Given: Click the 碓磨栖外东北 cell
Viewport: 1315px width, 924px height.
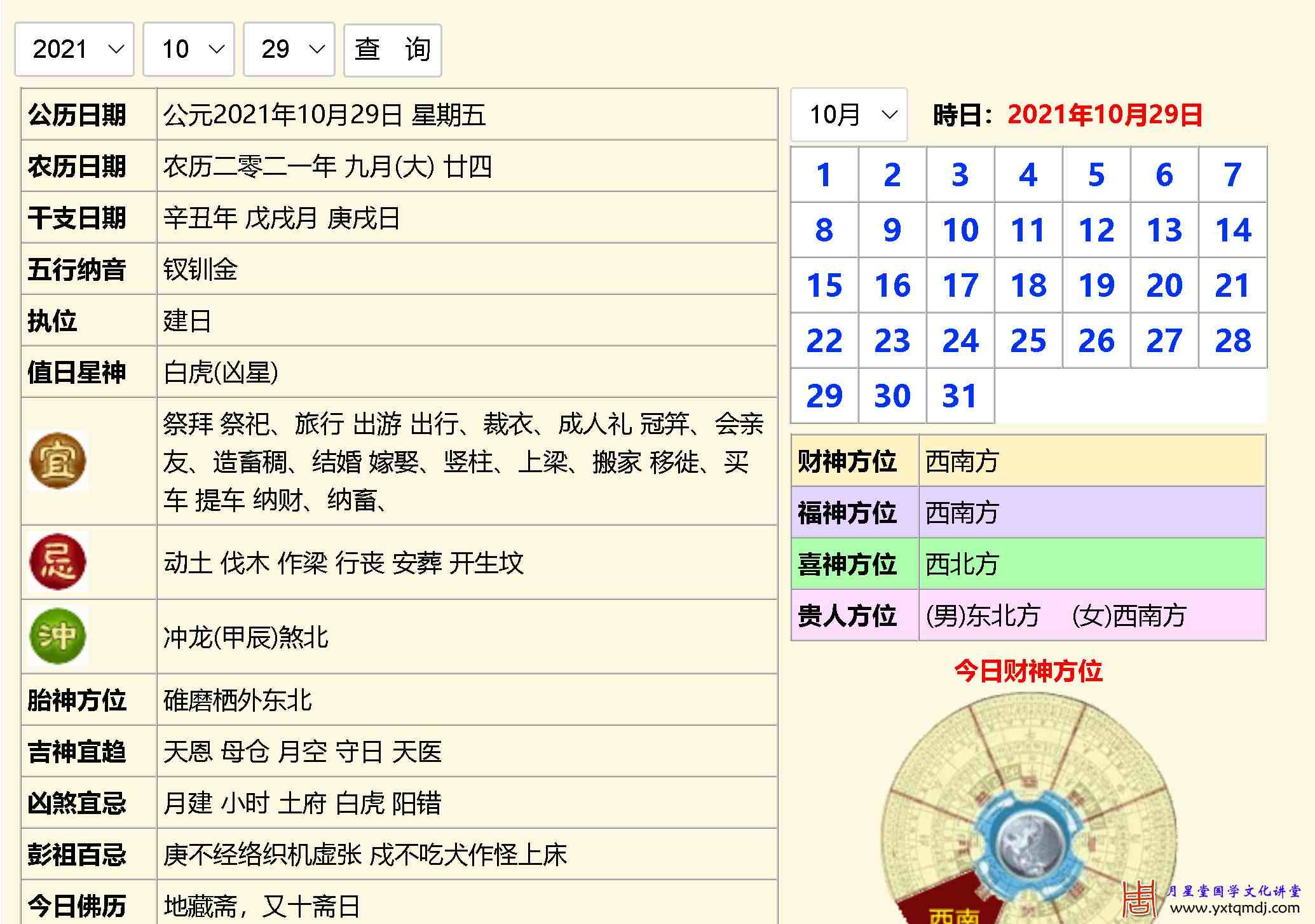Looking at the screenshot, I should [x=467, y=700].
